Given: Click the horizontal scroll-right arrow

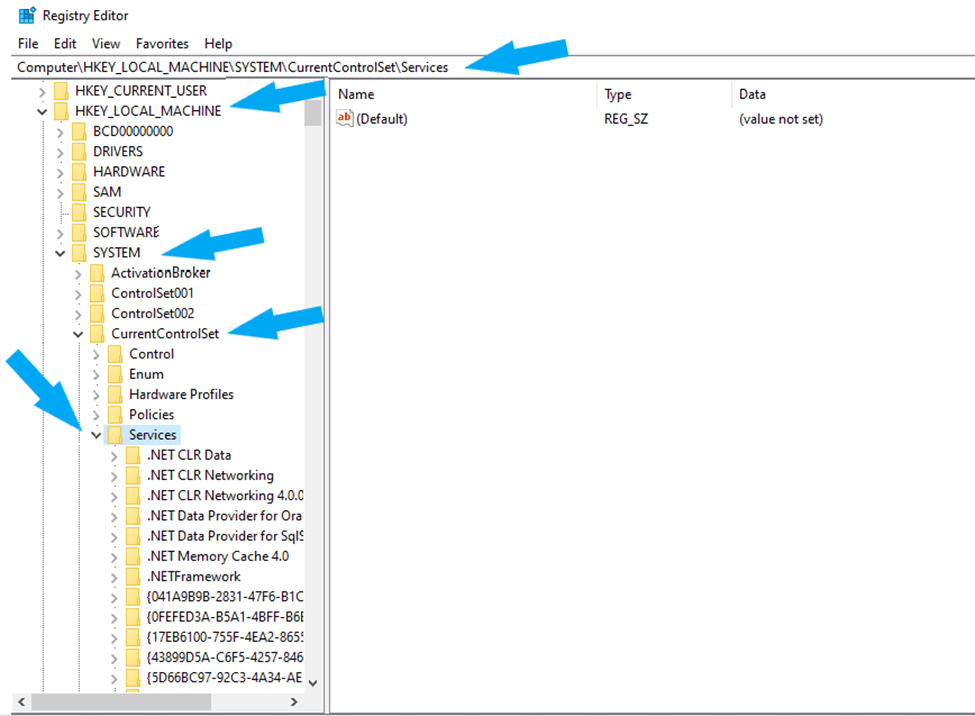Looking at the screenshot, I should click(294, 702).
